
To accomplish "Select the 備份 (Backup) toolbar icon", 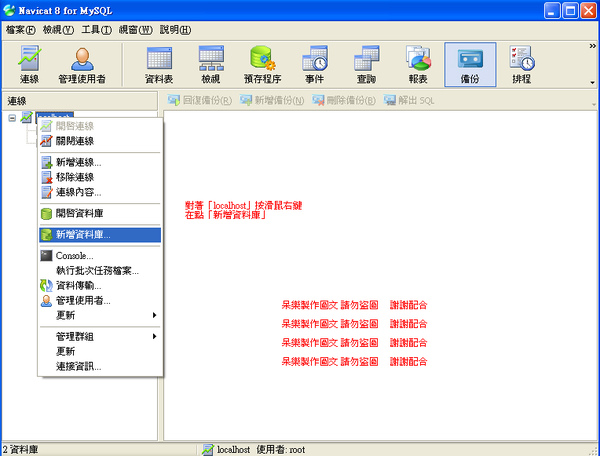I will click(x=470, y=64).
